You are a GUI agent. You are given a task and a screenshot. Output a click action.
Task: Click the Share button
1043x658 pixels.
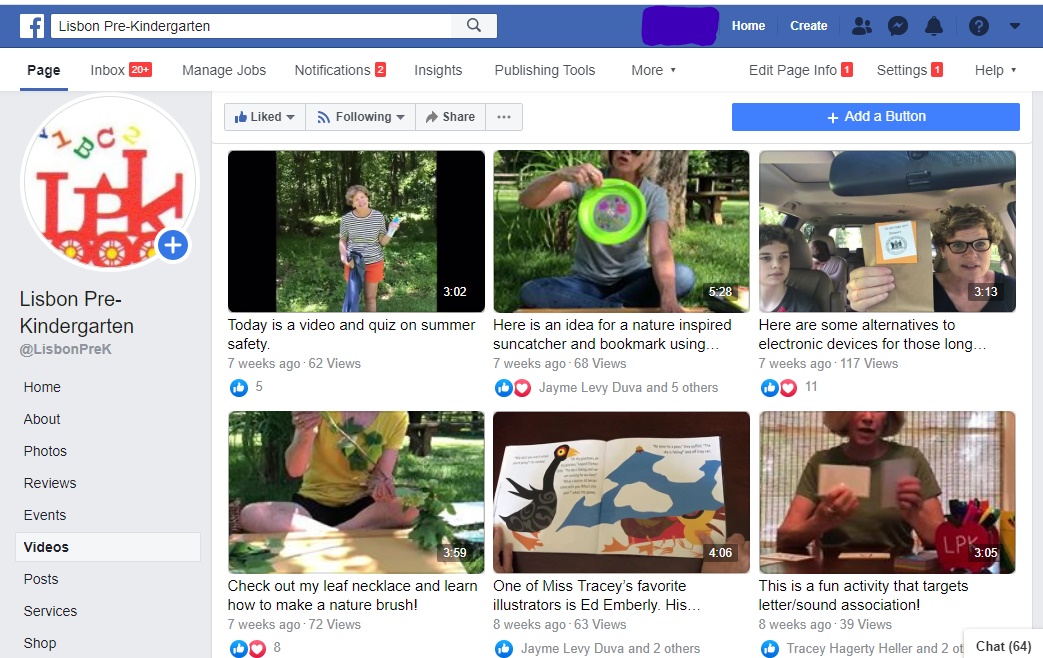(450, 117)
